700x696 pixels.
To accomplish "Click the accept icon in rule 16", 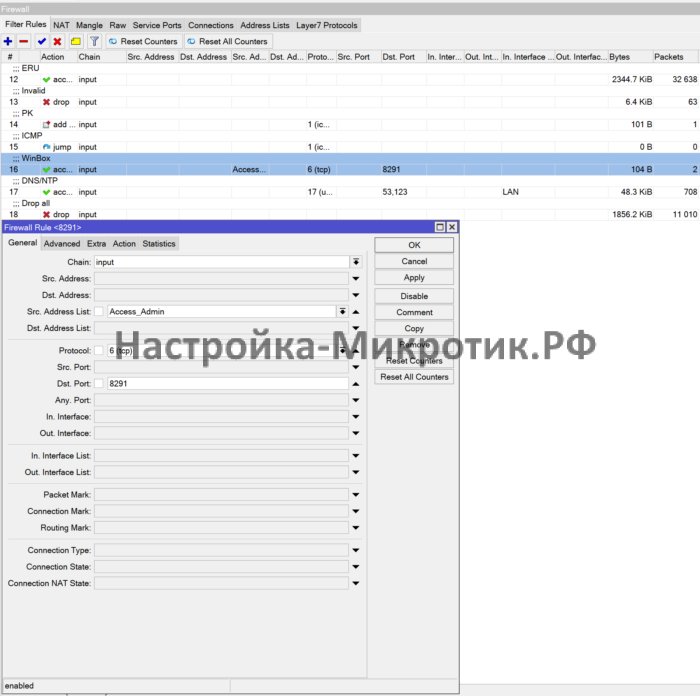I will coord(46,170).
